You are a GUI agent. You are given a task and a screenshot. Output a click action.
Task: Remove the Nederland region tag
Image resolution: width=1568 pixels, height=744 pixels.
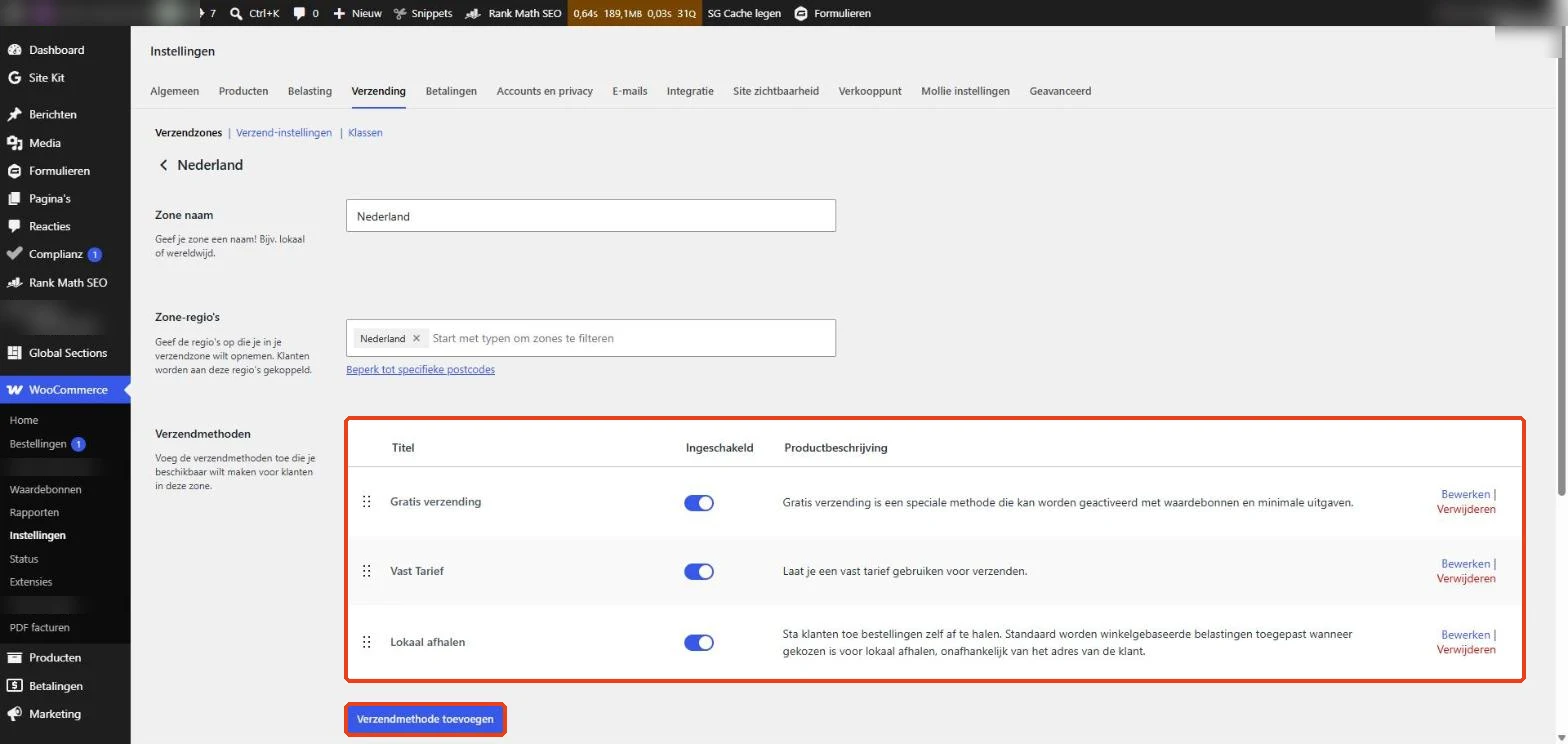417,338
